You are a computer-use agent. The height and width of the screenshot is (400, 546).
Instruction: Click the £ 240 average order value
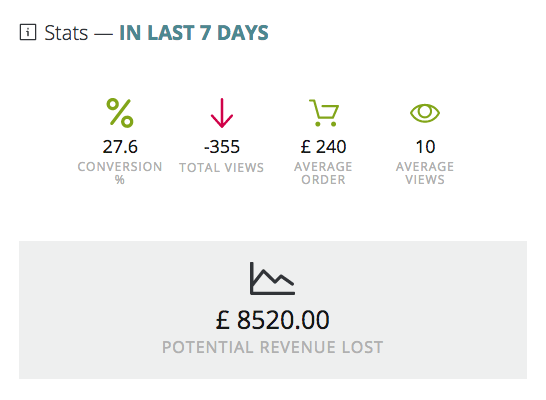click(x=323, y=147)
